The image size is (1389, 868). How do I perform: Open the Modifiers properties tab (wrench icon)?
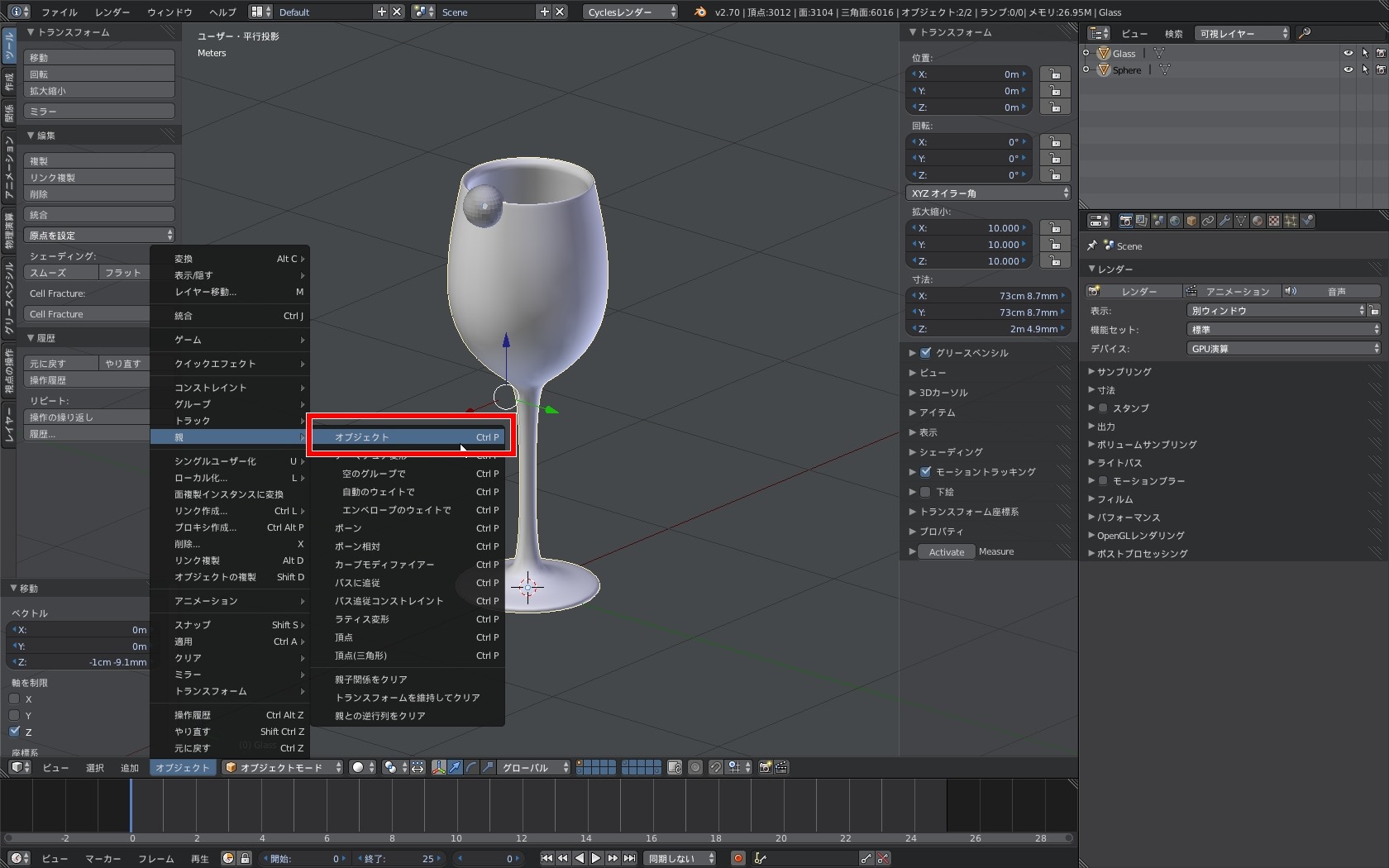1224,221
